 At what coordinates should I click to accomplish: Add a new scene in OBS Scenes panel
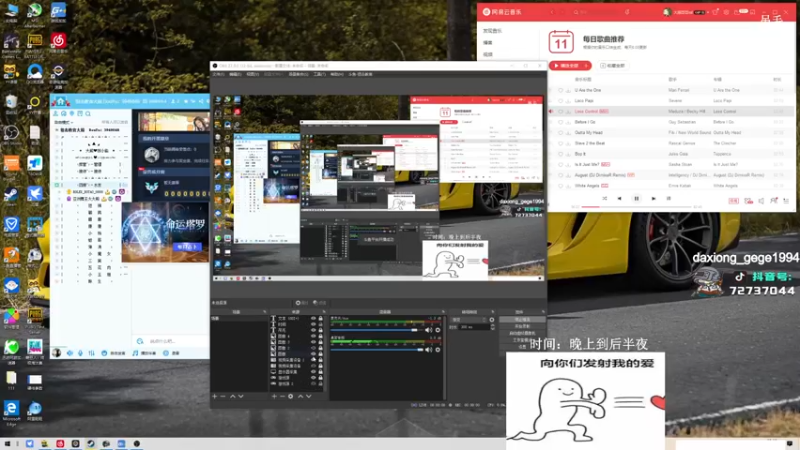[x=215, y=396]
